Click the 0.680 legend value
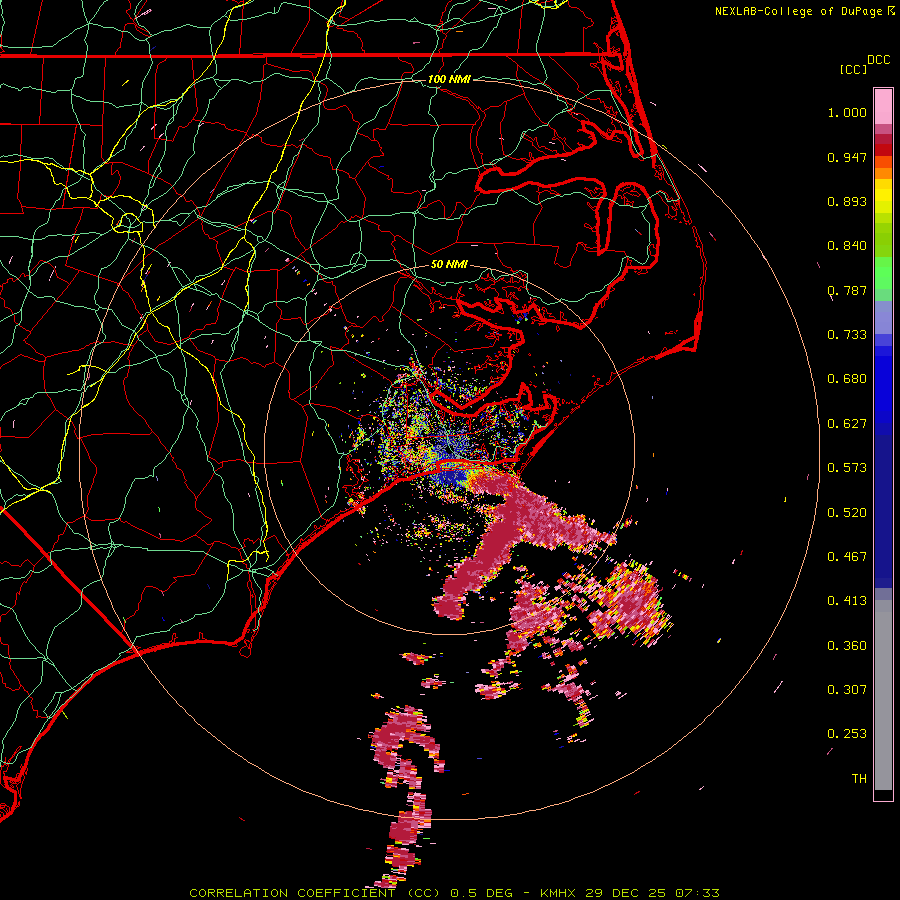900x900 pixels. coord(847,379)
